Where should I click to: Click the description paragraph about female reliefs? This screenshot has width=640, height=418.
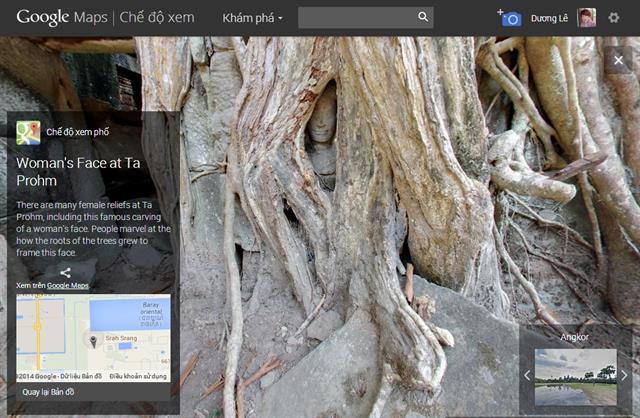pyautogui.click(x=93, y=229)
